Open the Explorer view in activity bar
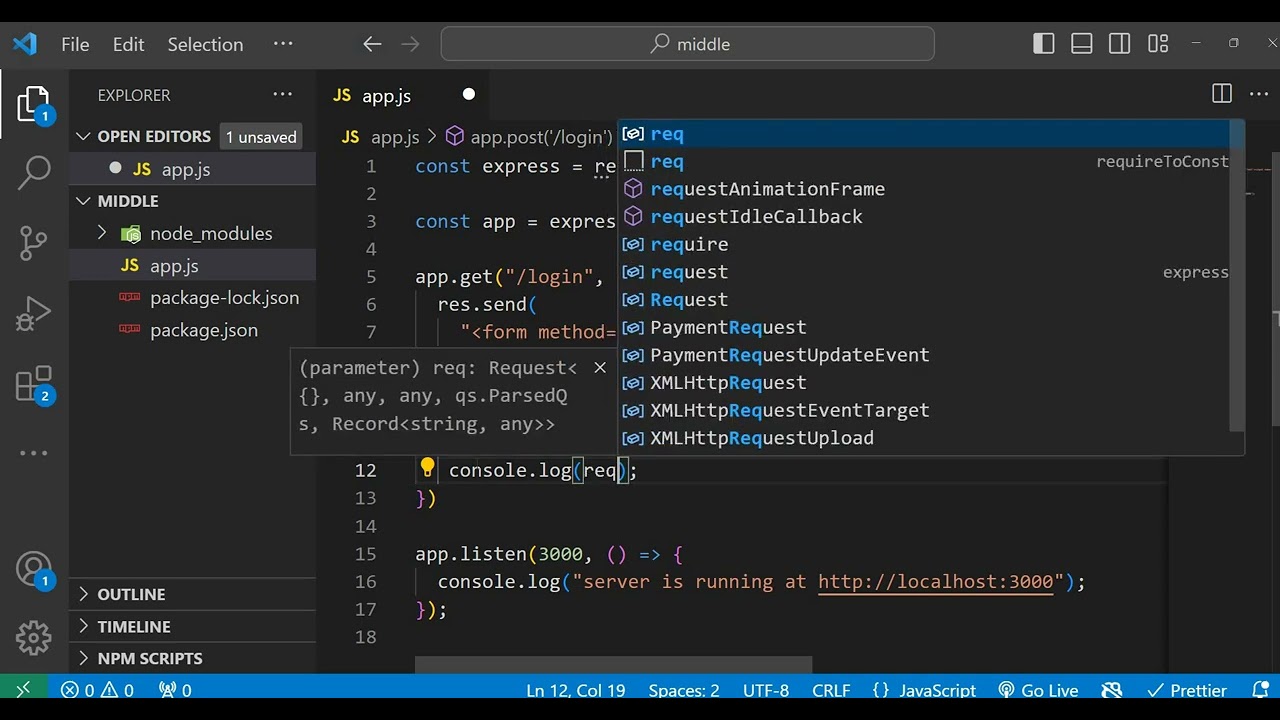The height and width of the screenshot is (720, 1280). (33, 105)
